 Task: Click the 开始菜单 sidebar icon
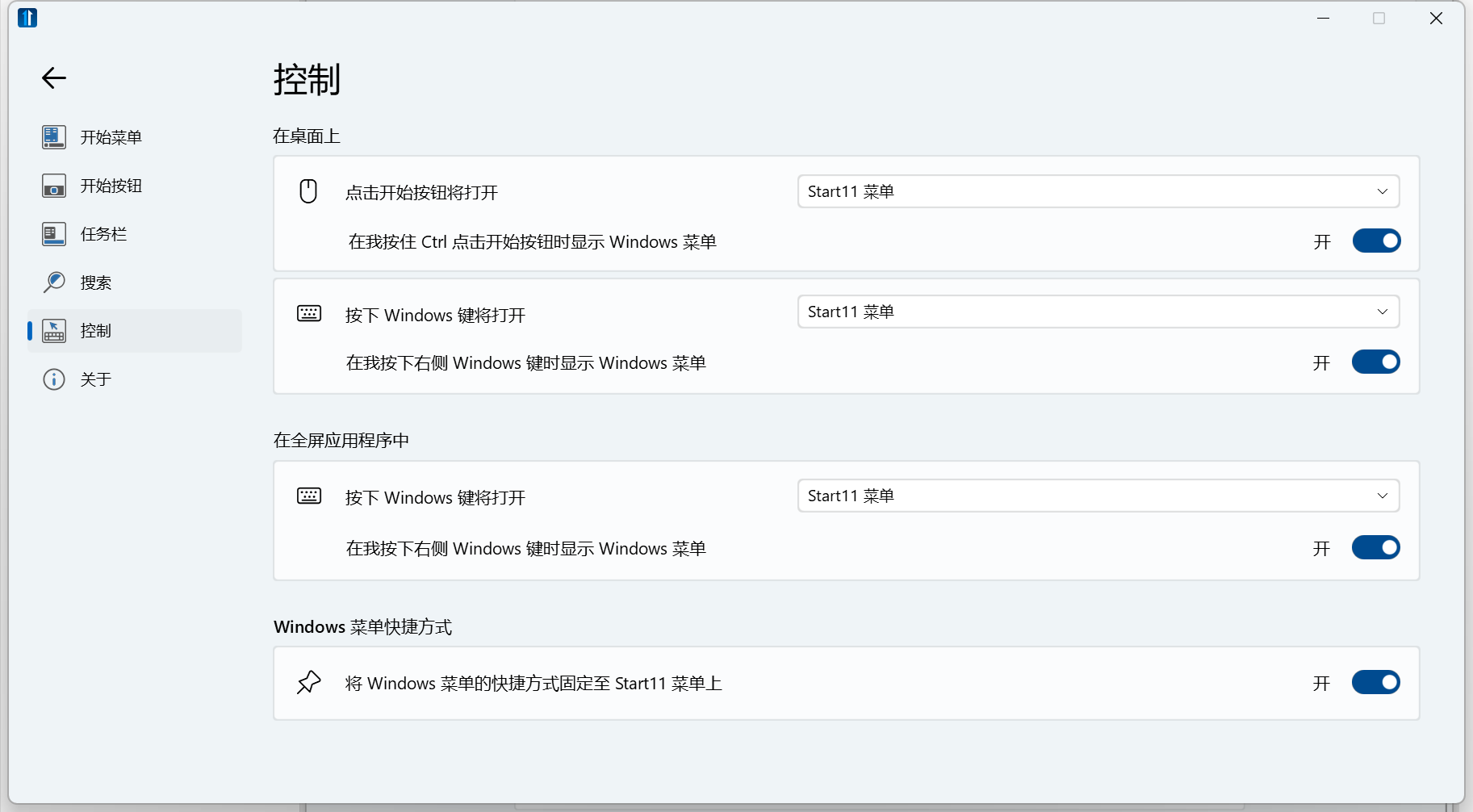click(x=54, y=137)
